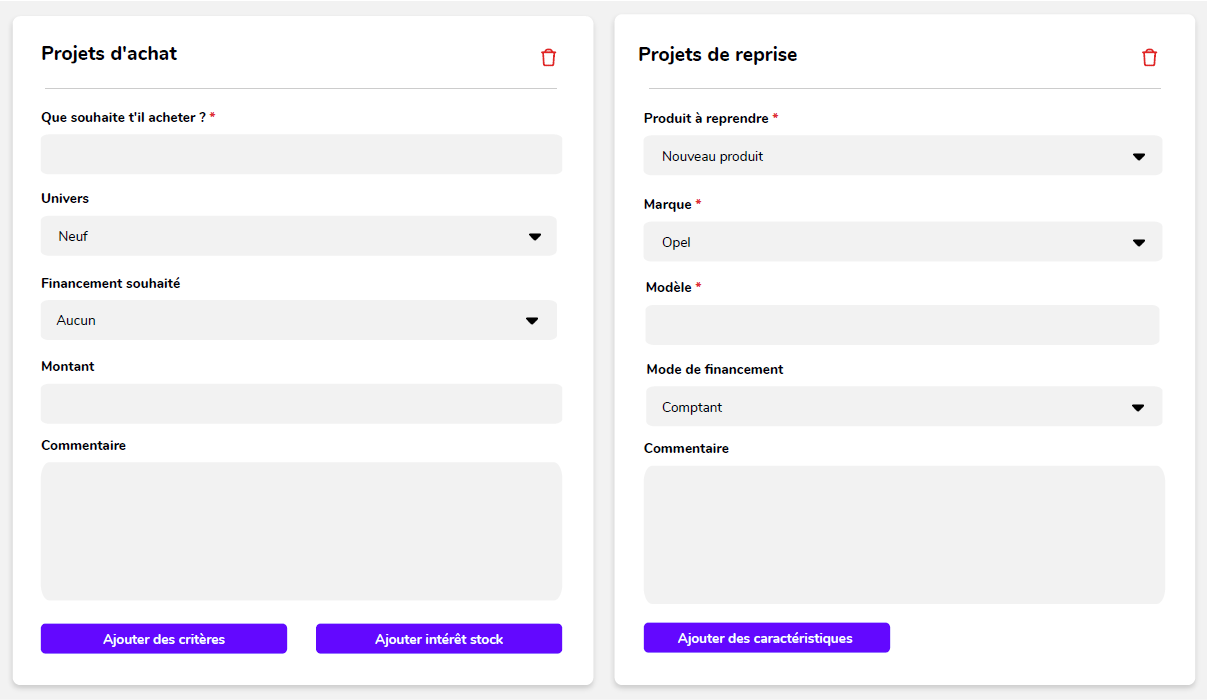Click the Commentaire box under Projets d'achat

click(x=301, y=531)
